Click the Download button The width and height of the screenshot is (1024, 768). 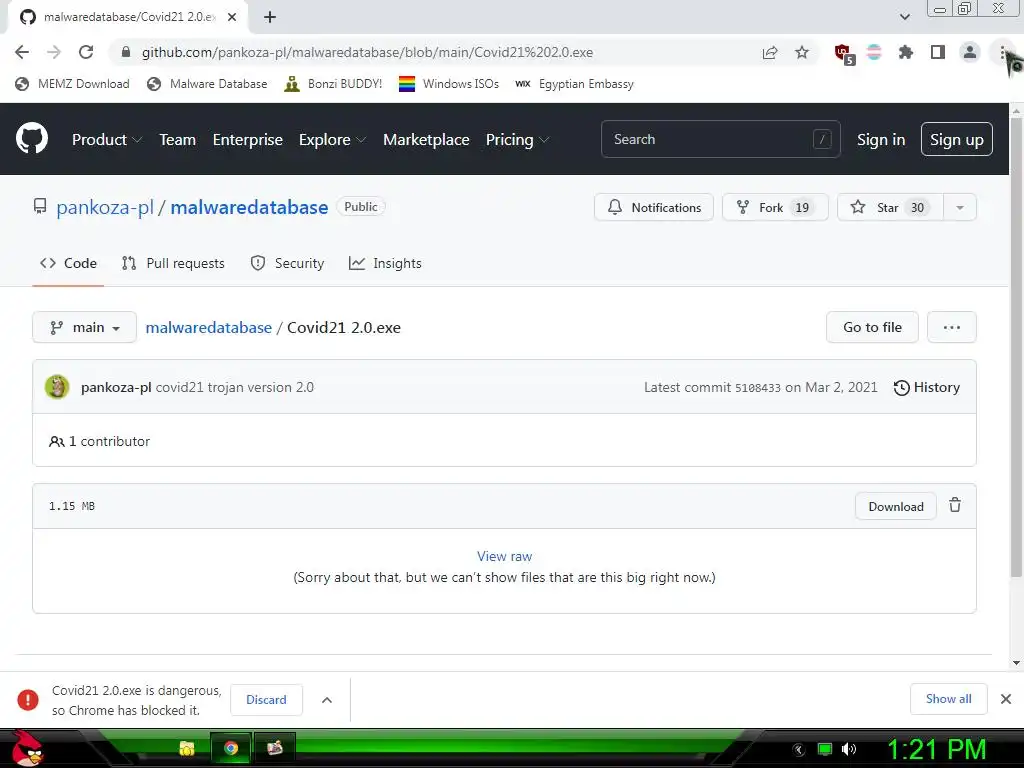click(x=896, y=506)
